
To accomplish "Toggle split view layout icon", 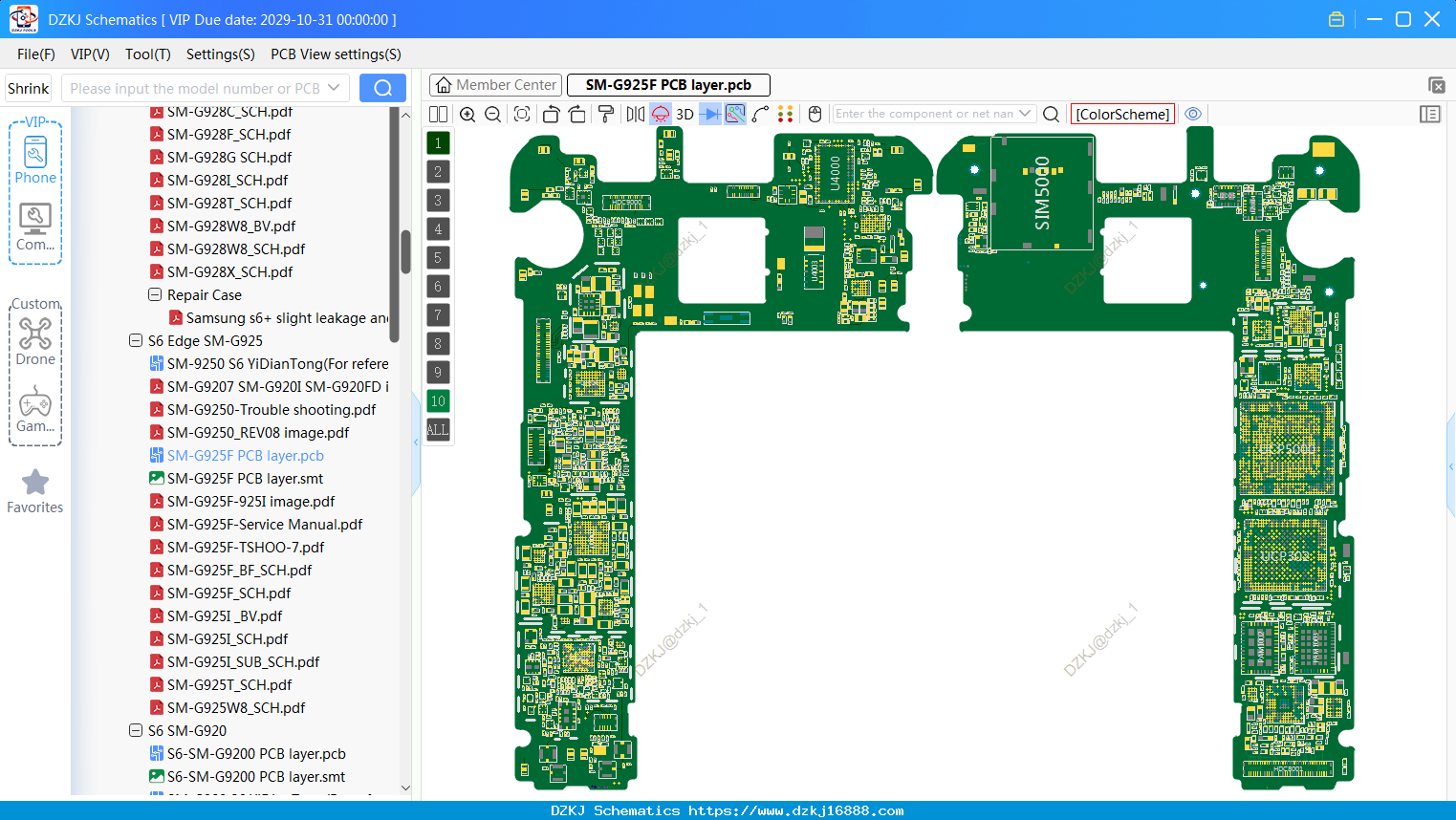I will pos(438,114).
